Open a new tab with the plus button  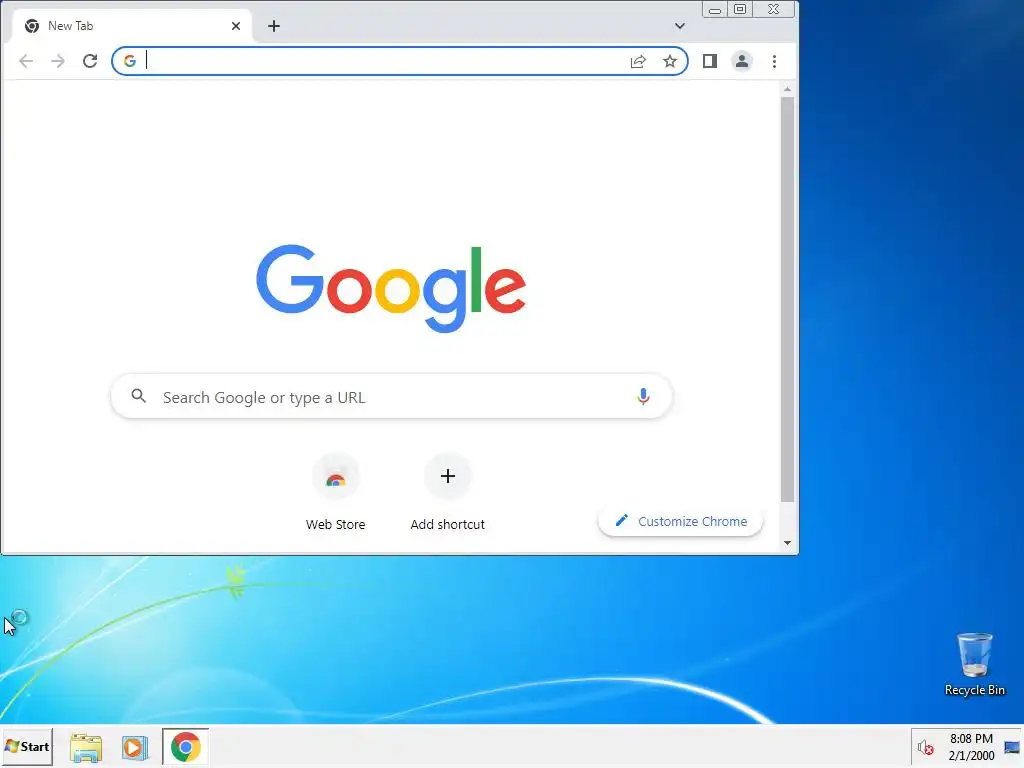[274, 26]
